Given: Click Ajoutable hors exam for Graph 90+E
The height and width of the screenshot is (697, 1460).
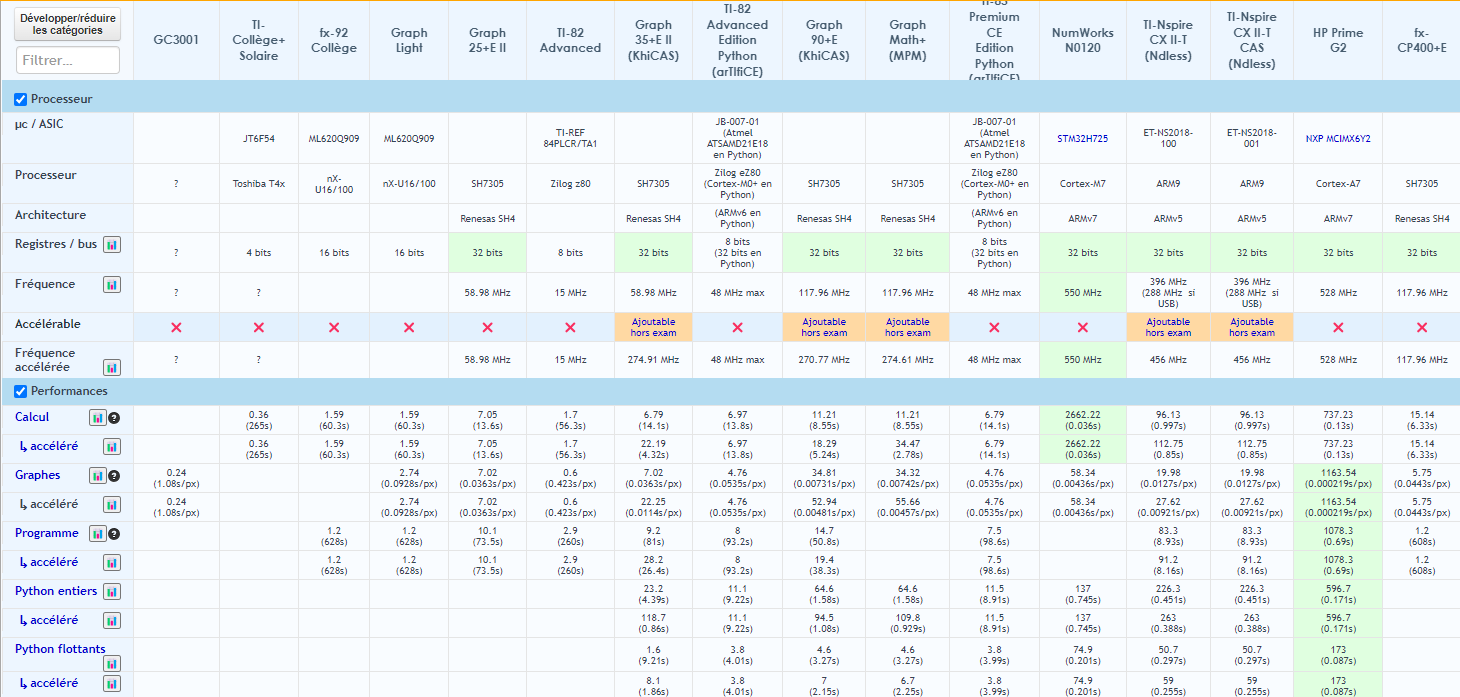Looking at the screenshot, I should pyautogui.click(x=824, y=327).
